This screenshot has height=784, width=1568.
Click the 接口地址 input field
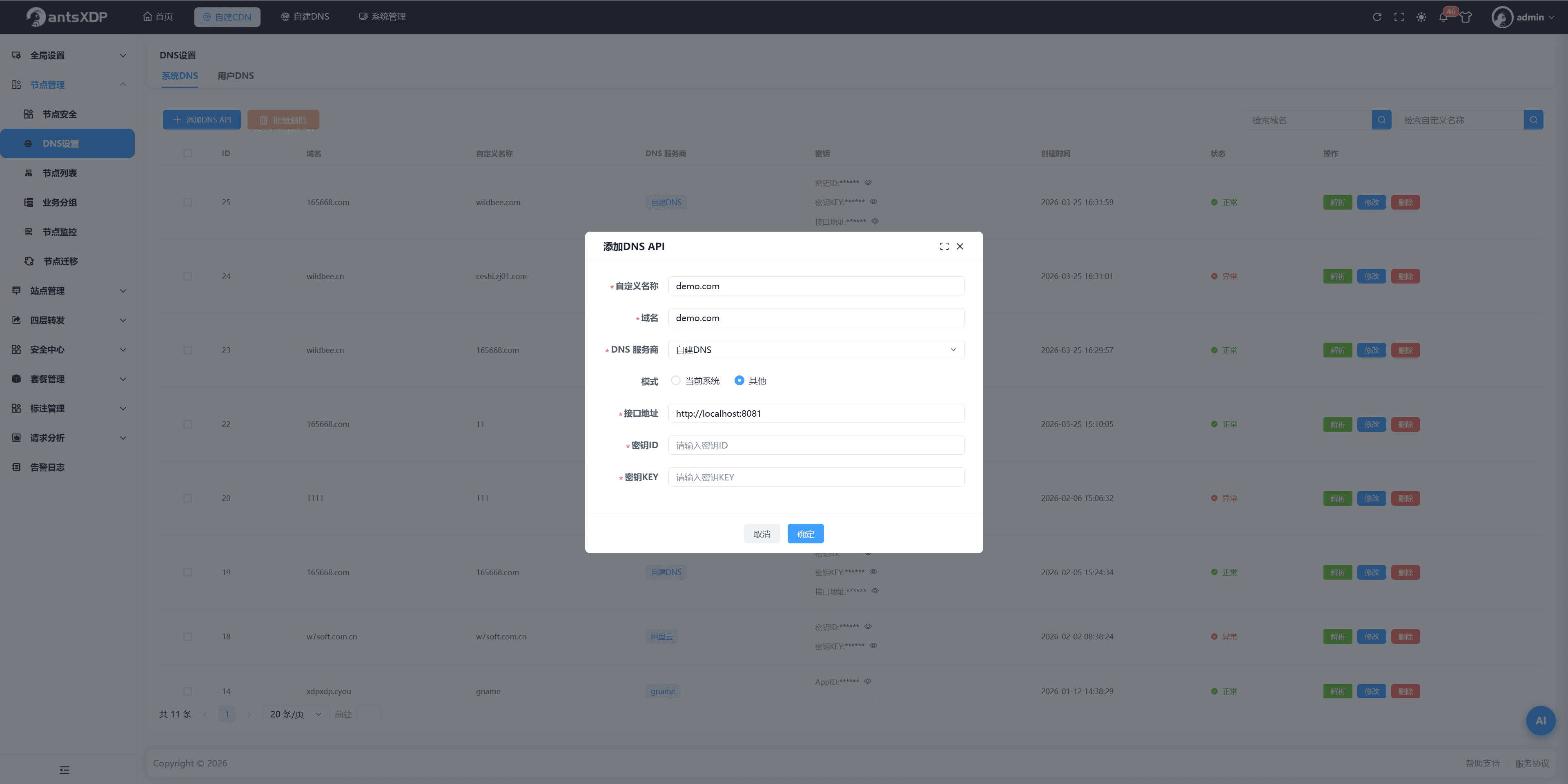[x=816, y=413]
